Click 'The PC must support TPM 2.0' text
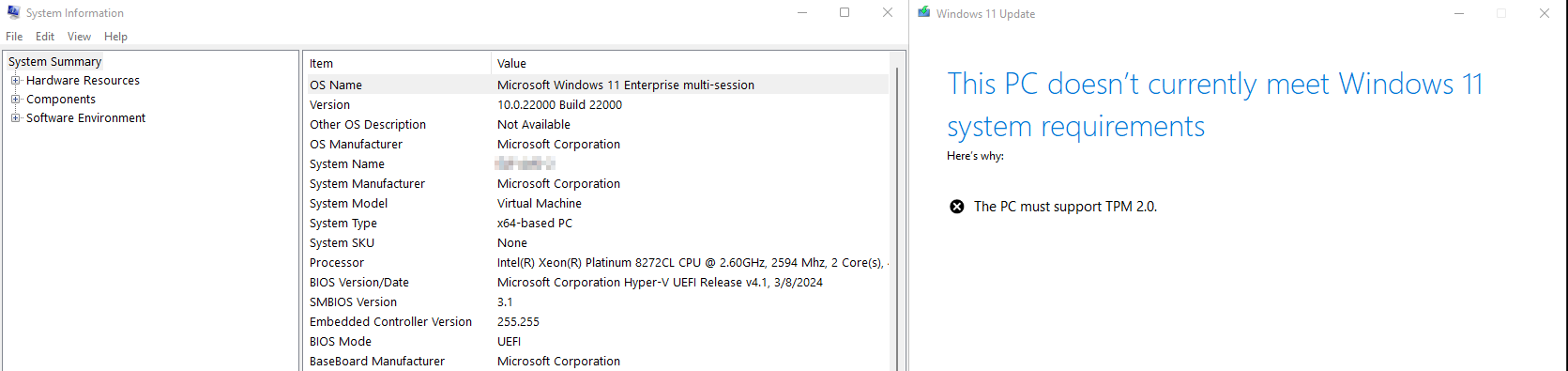The width and height of the screenshot is (1568, 371). pyautogui.click(x=1065, y=207)
